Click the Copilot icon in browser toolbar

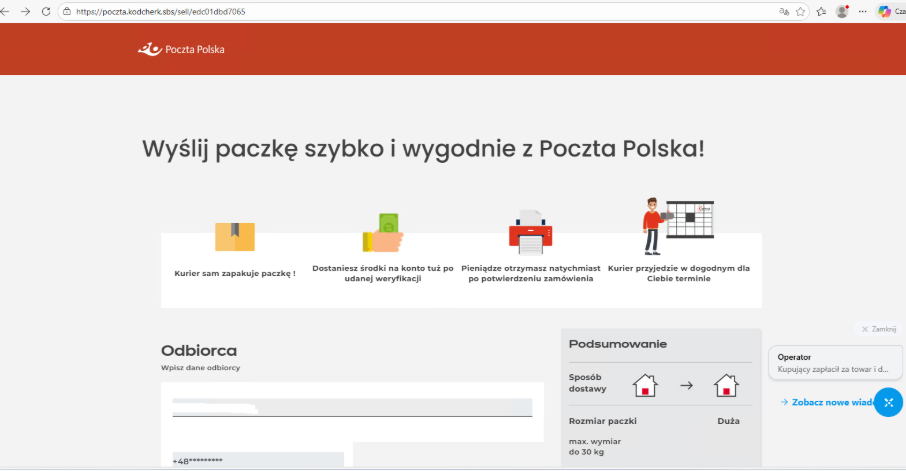click(884, 11)
